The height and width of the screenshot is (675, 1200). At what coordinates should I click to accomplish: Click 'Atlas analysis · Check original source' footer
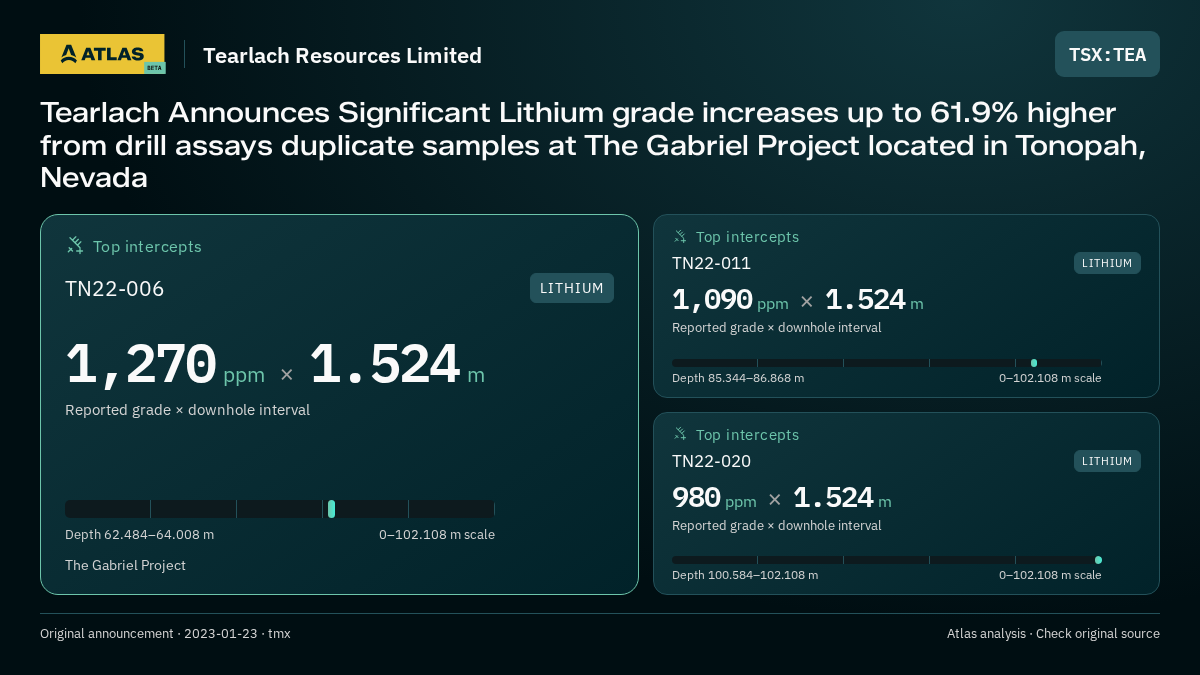pyautogui.click(x=1053, y=634)
